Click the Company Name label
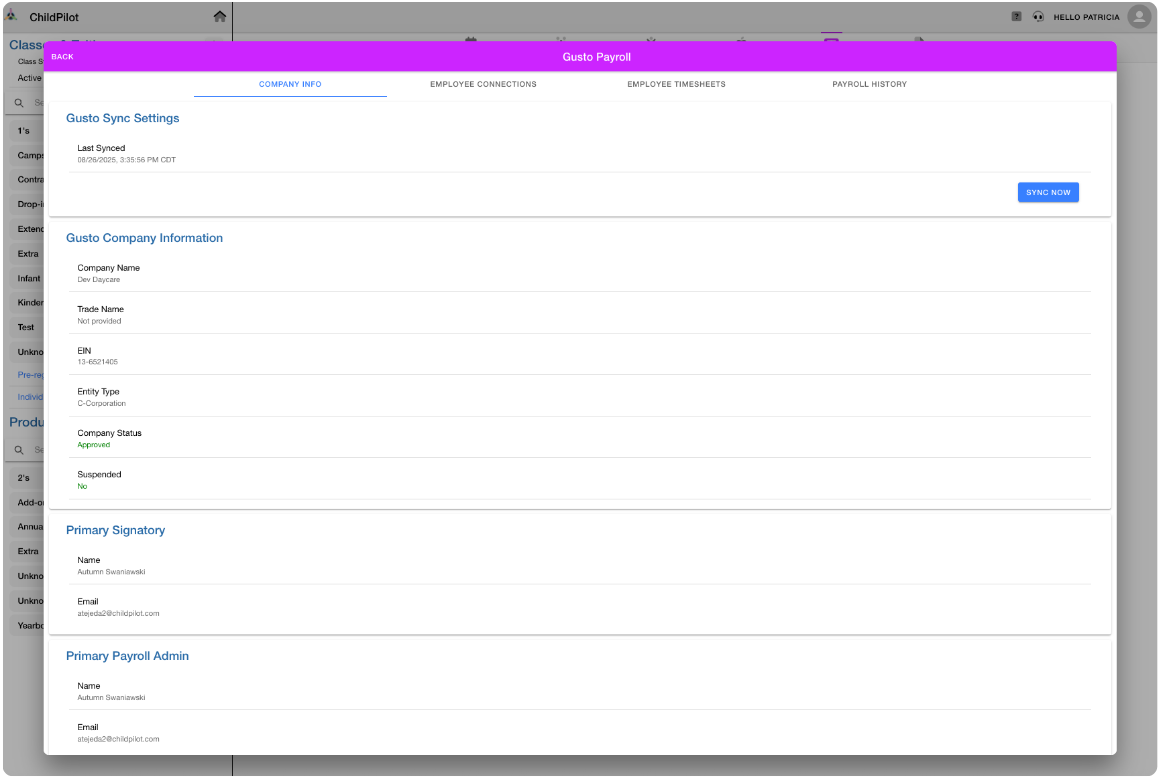The width and height of the screenshot is (1160, 778). (x=109, y=268)
